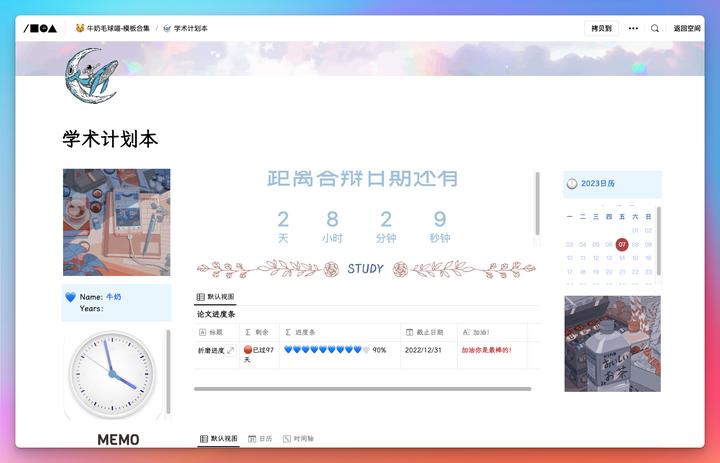Switch to the 时间轴 view tab
Screen dimensions: 720x463
298,439
